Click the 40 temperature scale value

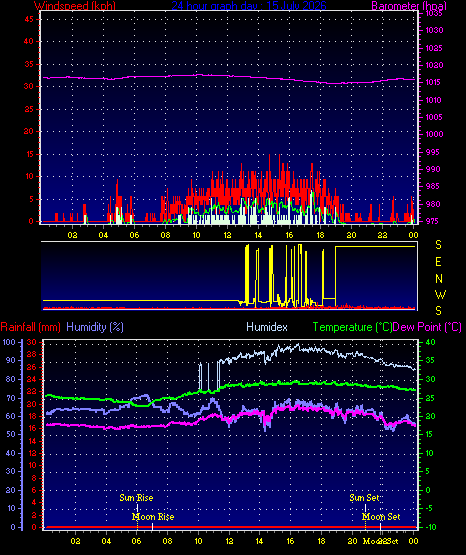(430, 342)
